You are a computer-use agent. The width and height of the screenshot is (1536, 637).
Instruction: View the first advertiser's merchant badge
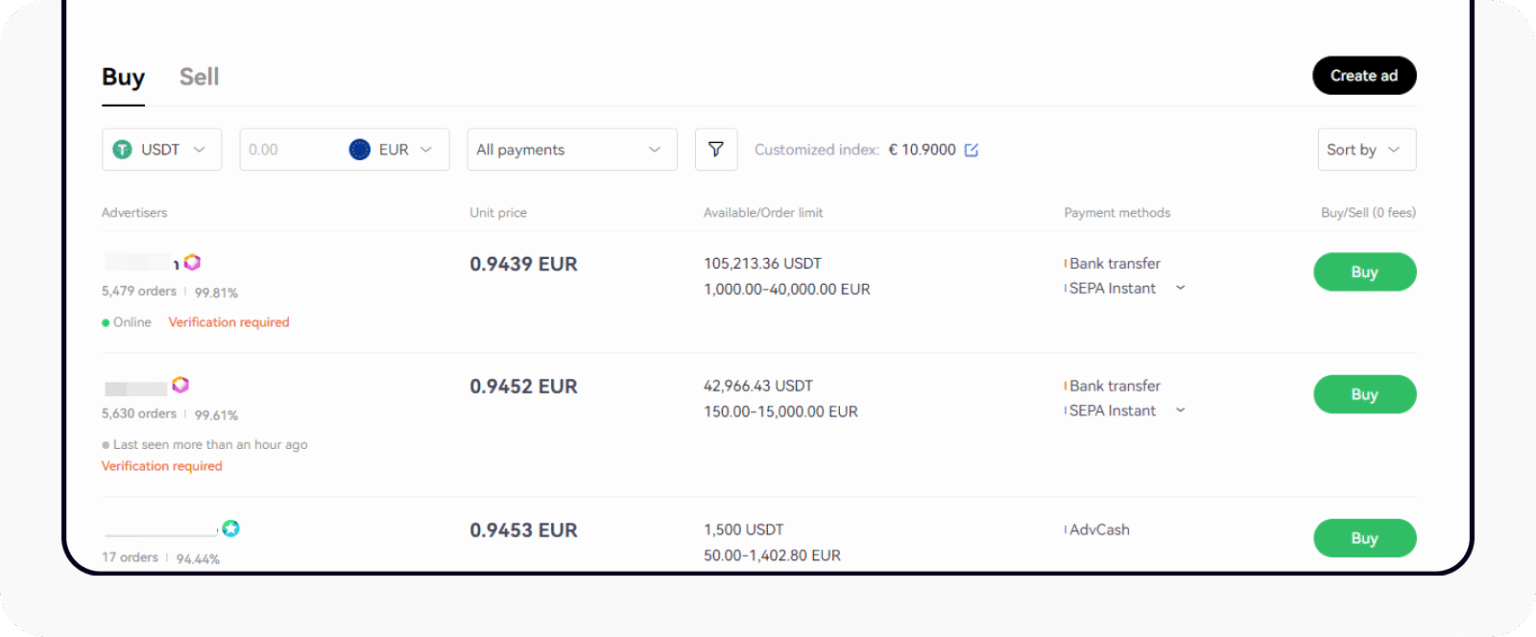coord(192,262)
